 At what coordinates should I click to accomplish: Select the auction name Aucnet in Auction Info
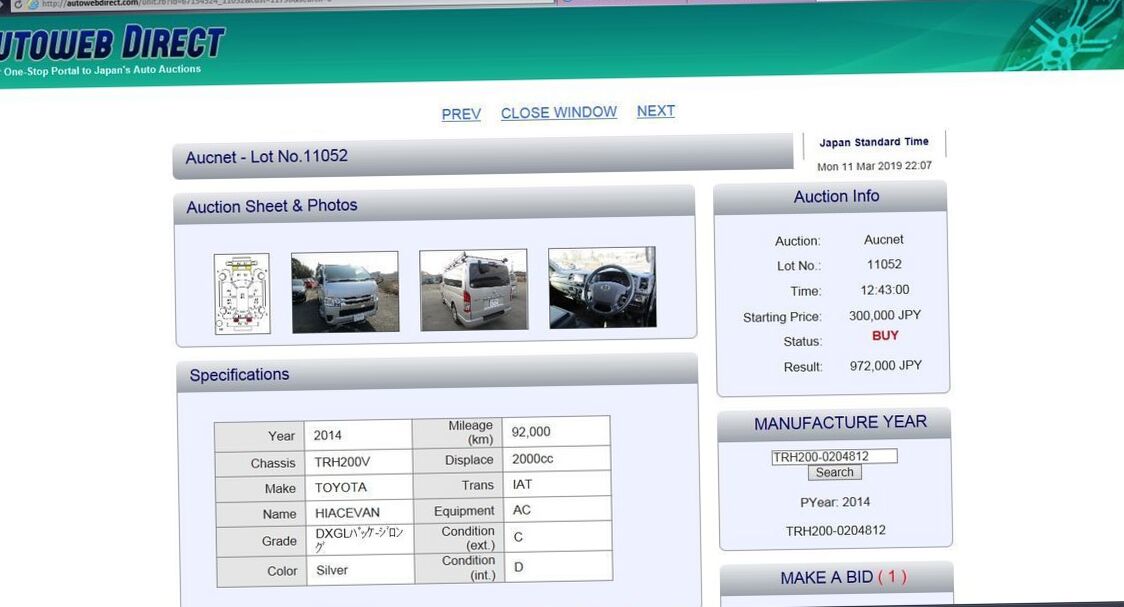click(883, 240)
